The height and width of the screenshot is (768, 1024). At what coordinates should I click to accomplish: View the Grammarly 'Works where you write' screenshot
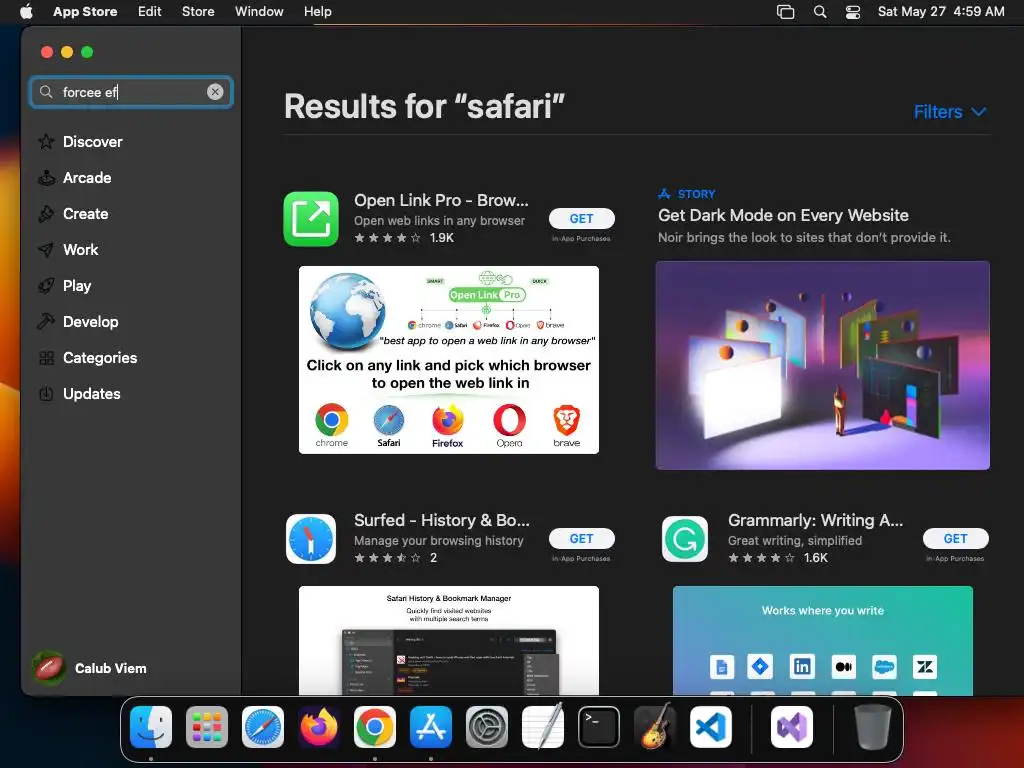click(823, 641)
